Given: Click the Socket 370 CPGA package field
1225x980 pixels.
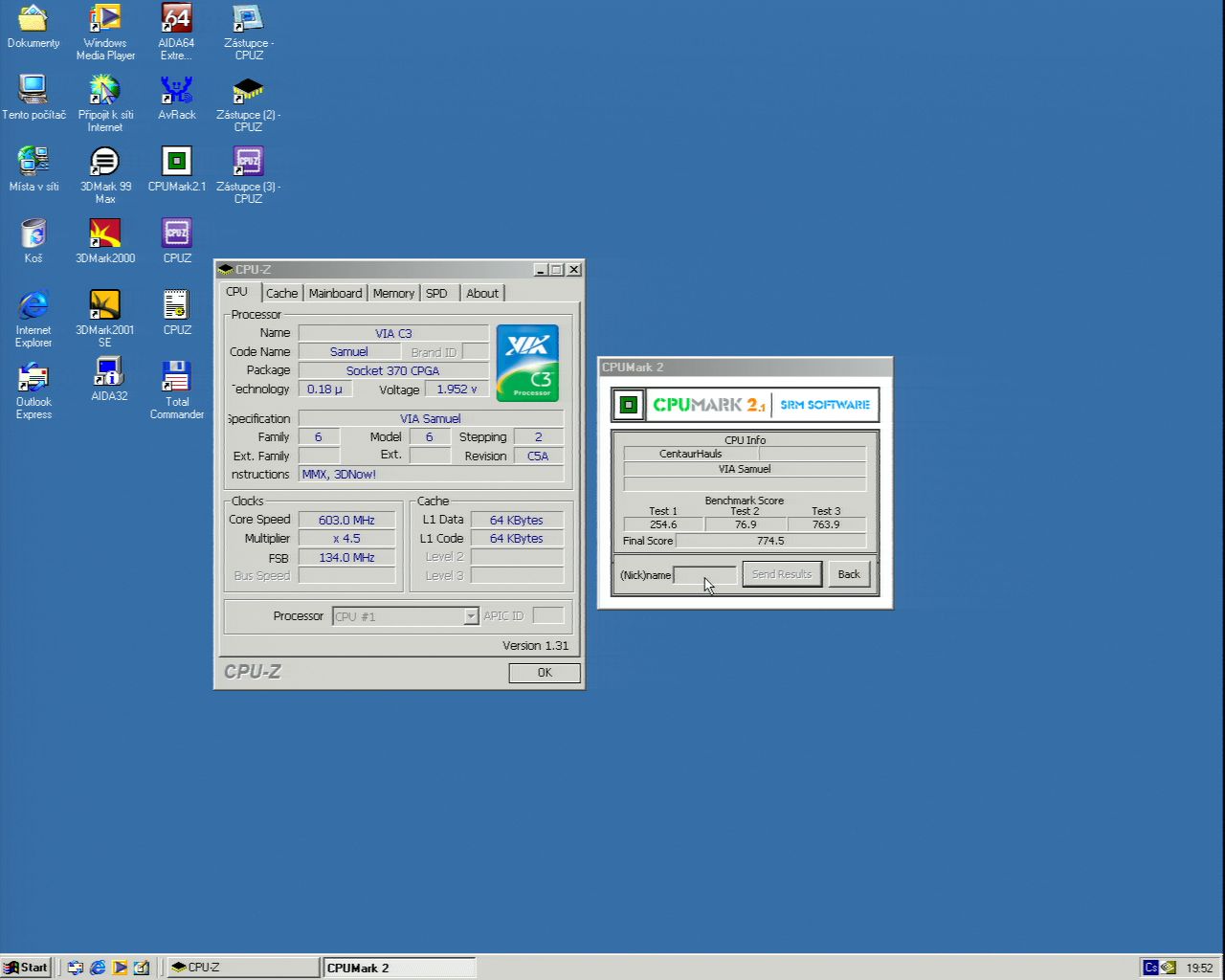Looking at the screenshot, I should 393,370.
